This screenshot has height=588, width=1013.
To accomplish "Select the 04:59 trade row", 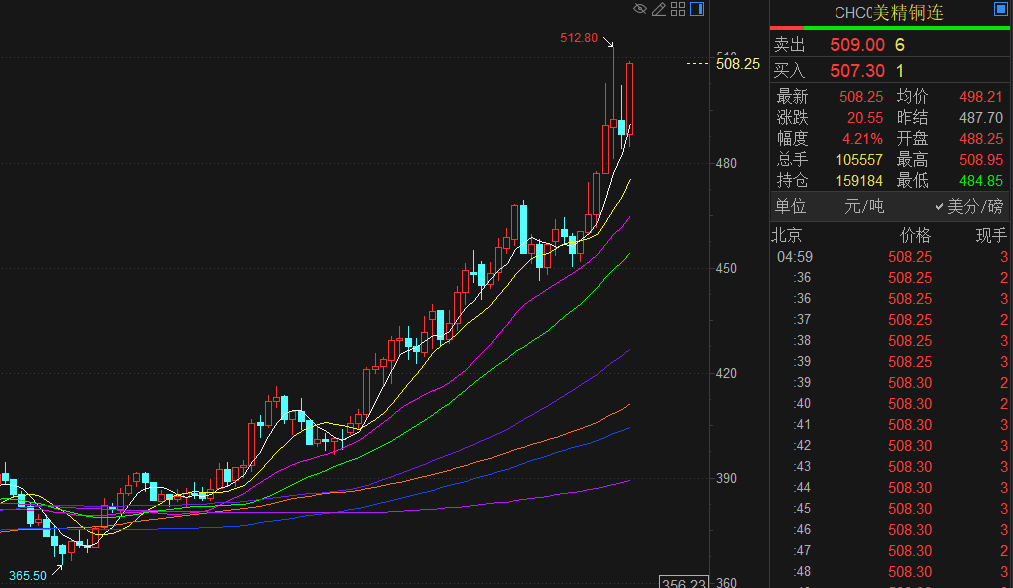I will [890, 257].
